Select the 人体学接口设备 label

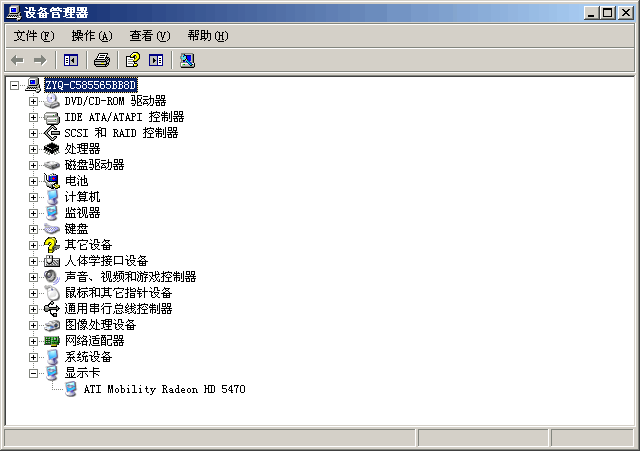(106, 261)
